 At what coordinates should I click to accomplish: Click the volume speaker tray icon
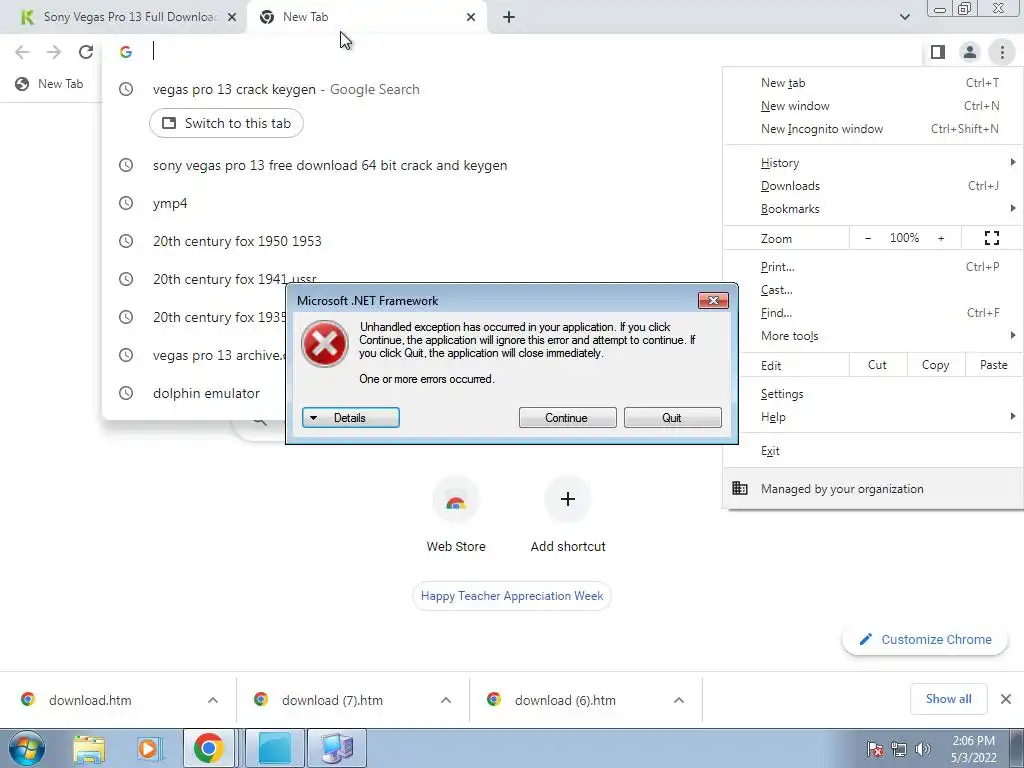923,749
